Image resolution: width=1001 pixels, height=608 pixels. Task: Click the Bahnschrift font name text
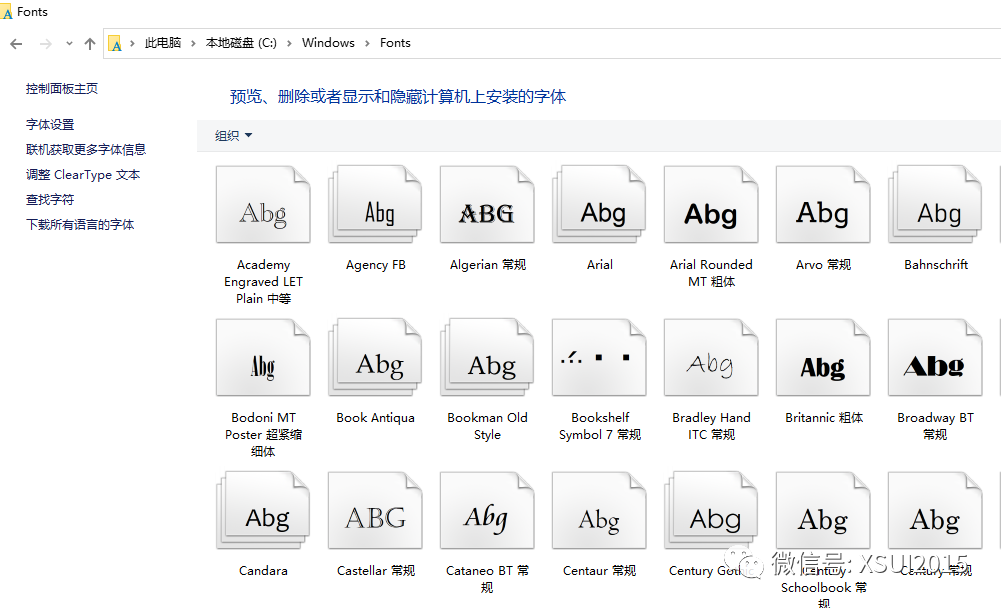[x=935, y=264]
